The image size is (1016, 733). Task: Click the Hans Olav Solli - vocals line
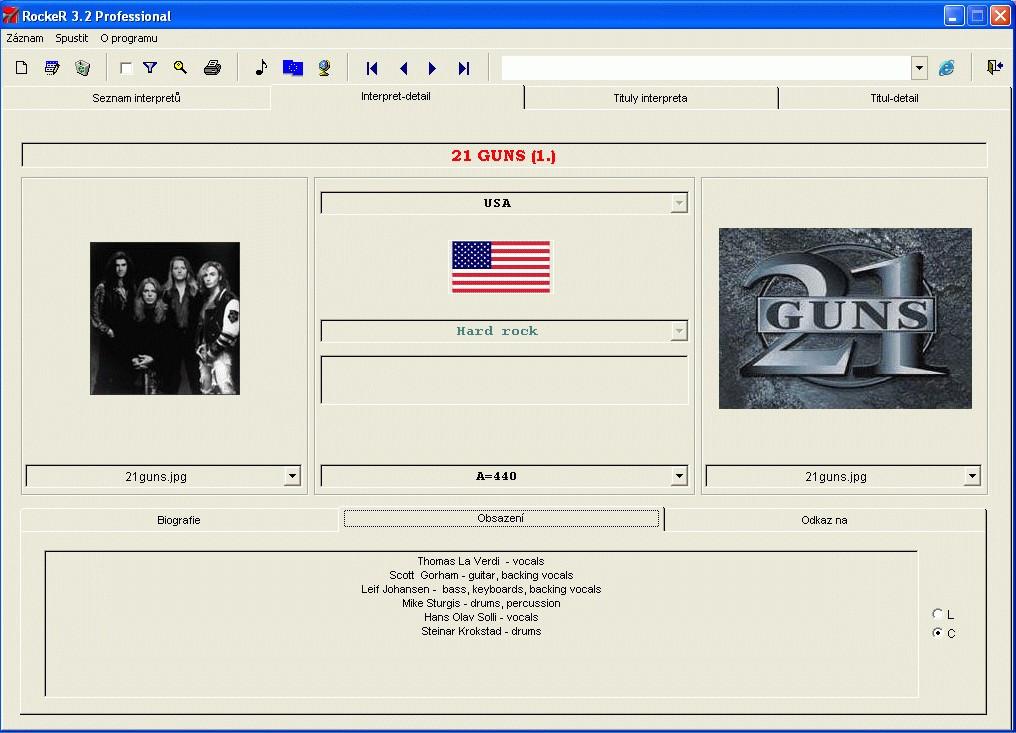(x=481, y=617)
